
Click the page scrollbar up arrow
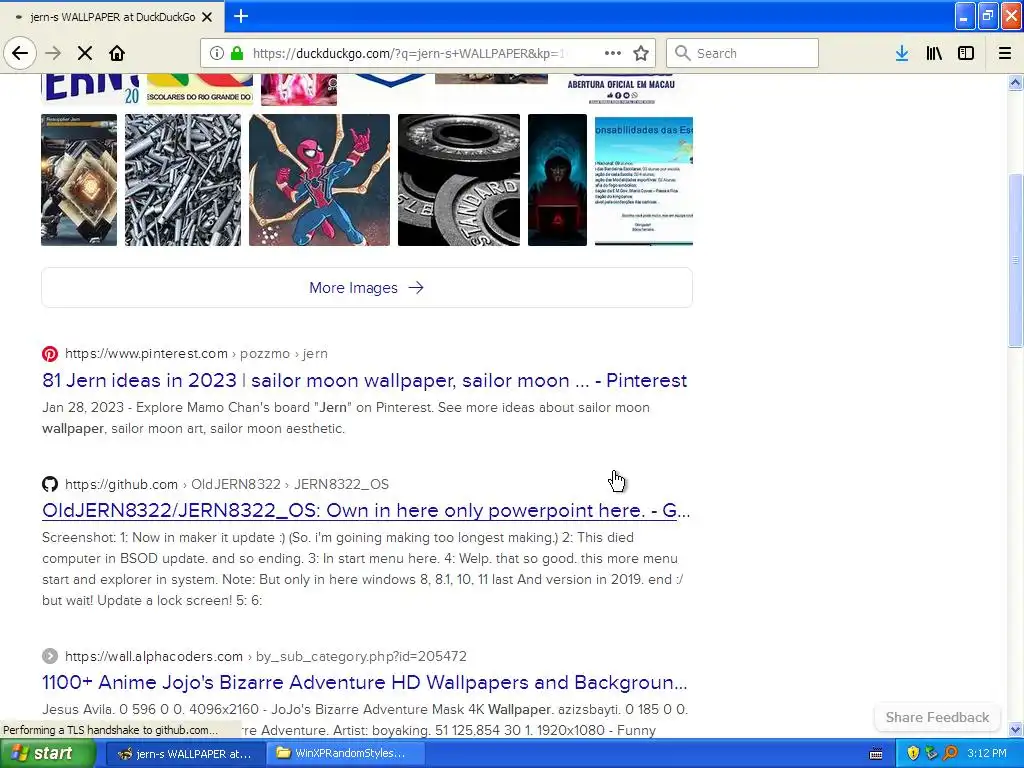(x=1015, y=82)
